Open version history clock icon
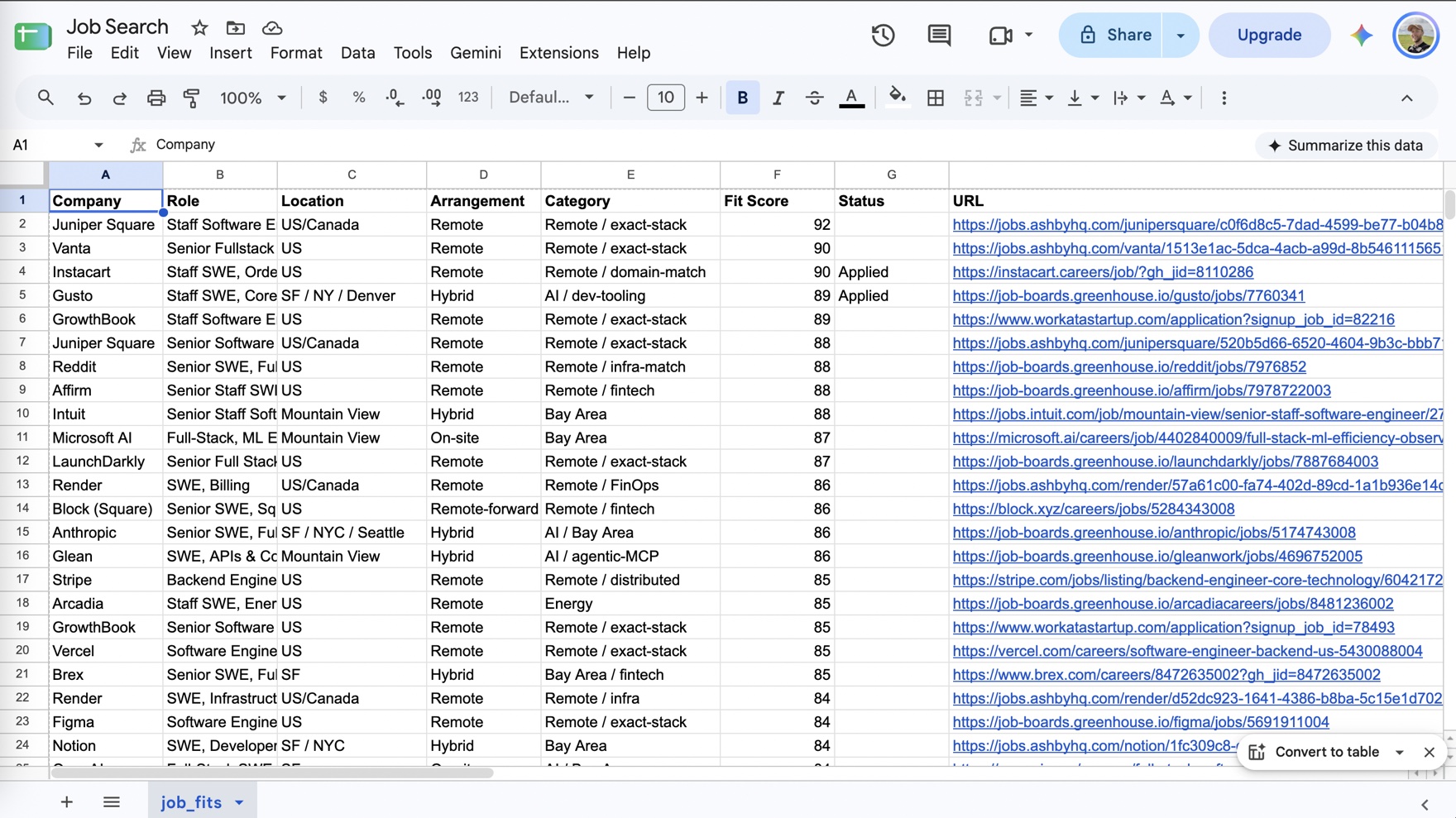The height and width of the screenshot is (818, 1456). click(x=883, y=35)
